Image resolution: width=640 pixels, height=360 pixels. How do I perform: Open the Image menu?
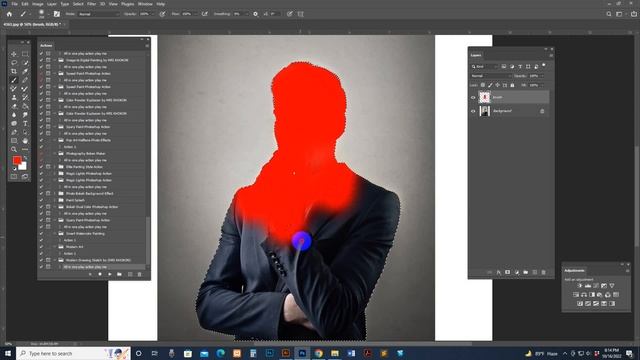click(x=38, y=4)
